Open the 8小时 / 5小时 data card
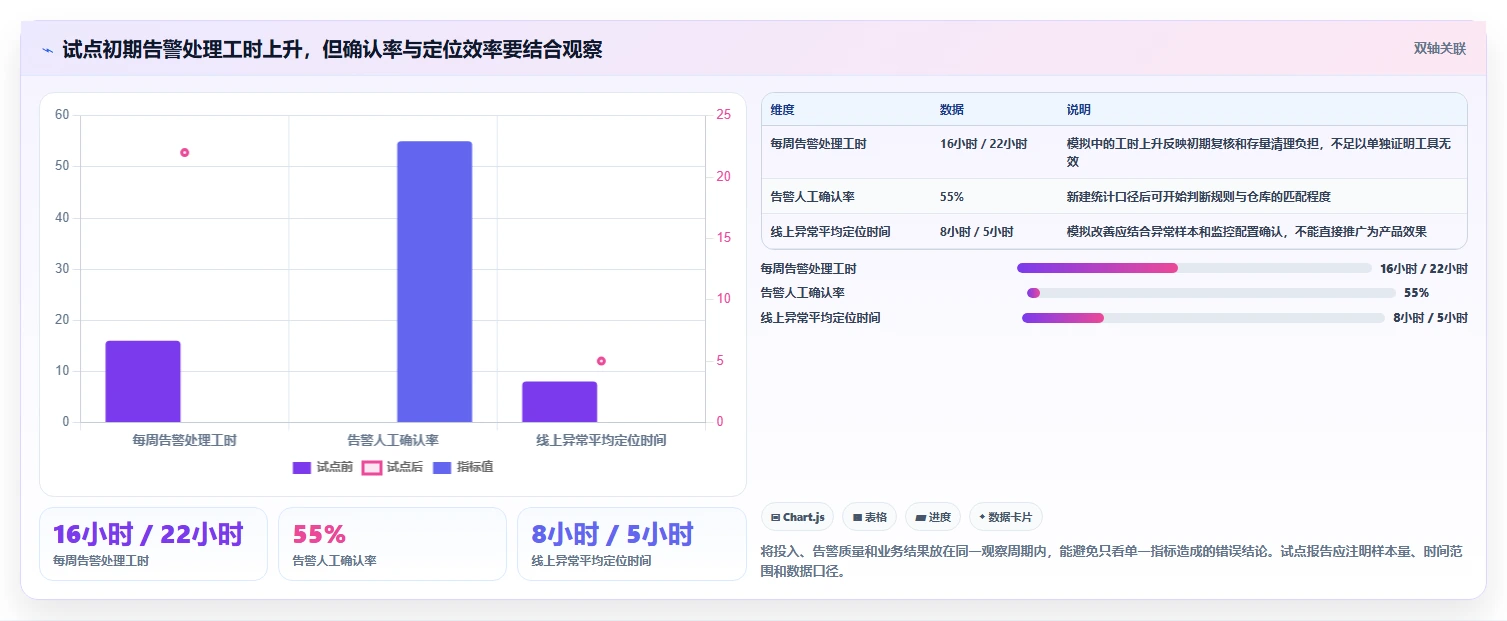This screenshot has width=1507, height=621. 632,544
